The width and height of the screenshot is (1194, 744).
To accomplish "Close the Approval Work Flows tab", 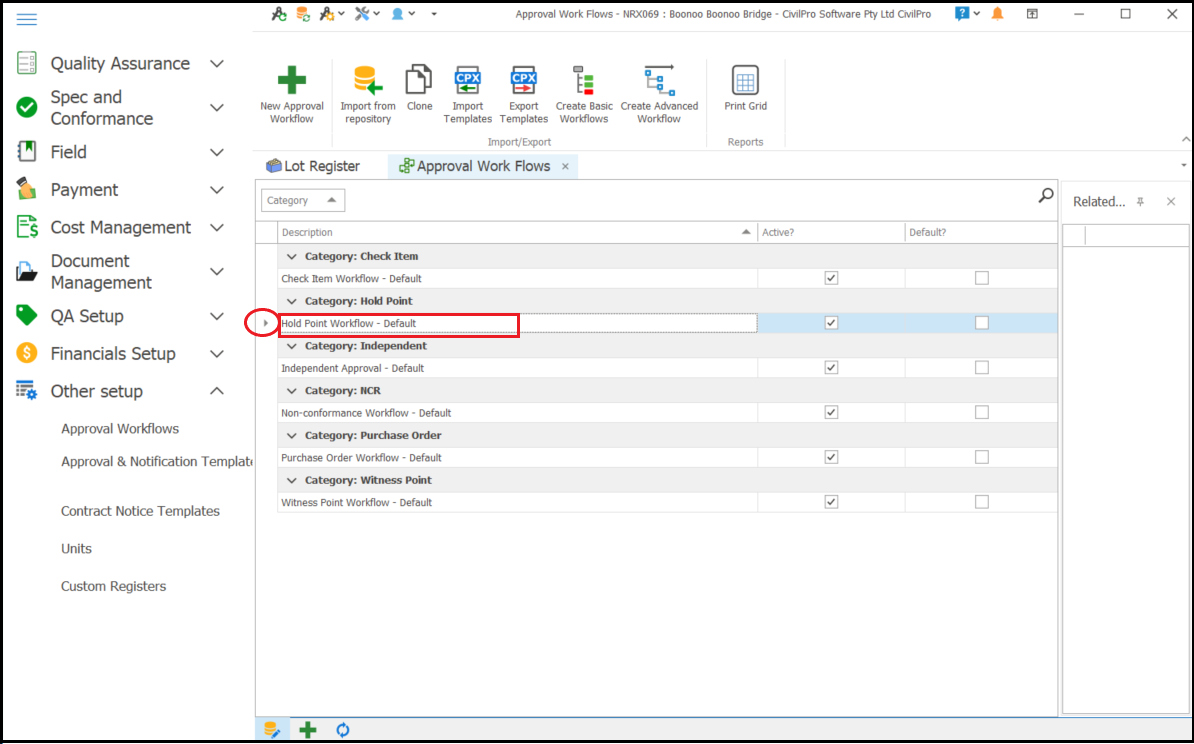I will [565, 167].
